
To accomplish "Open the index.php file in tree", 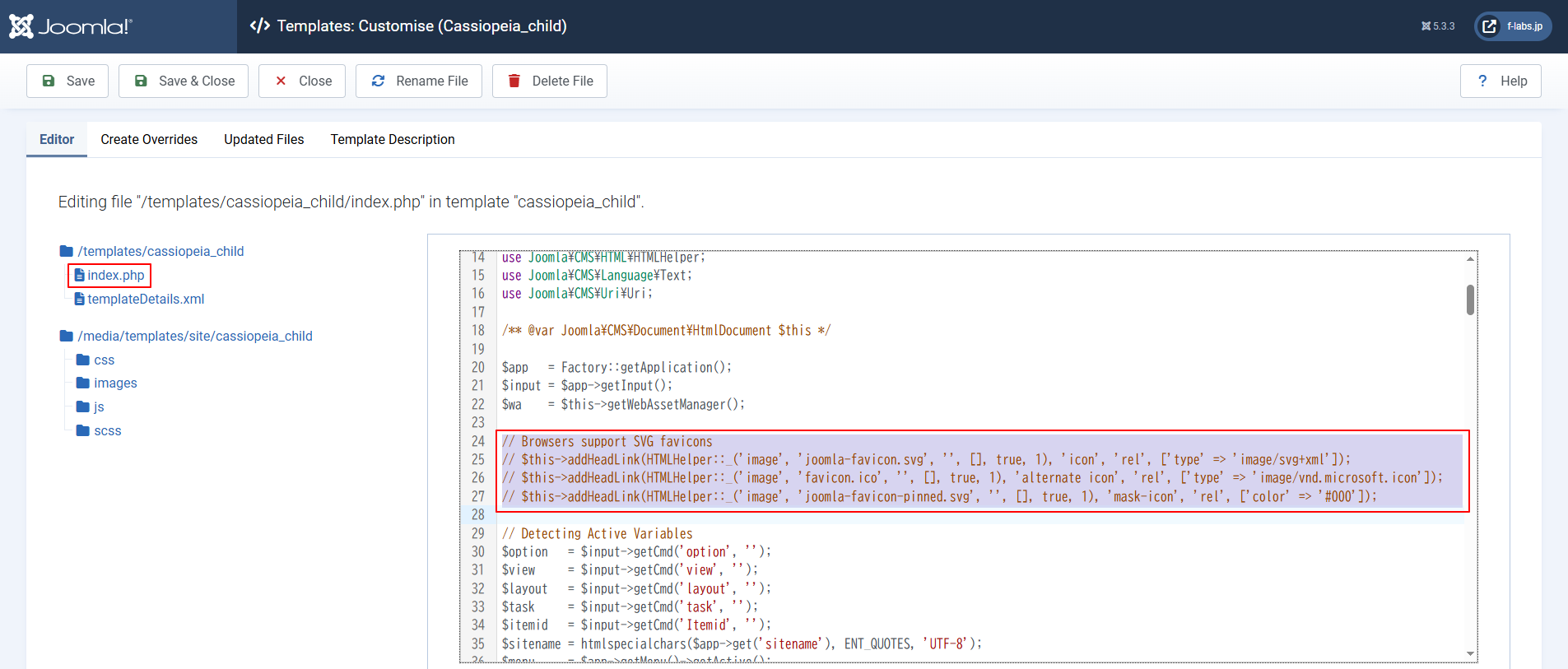I will [x=115, y=275].
